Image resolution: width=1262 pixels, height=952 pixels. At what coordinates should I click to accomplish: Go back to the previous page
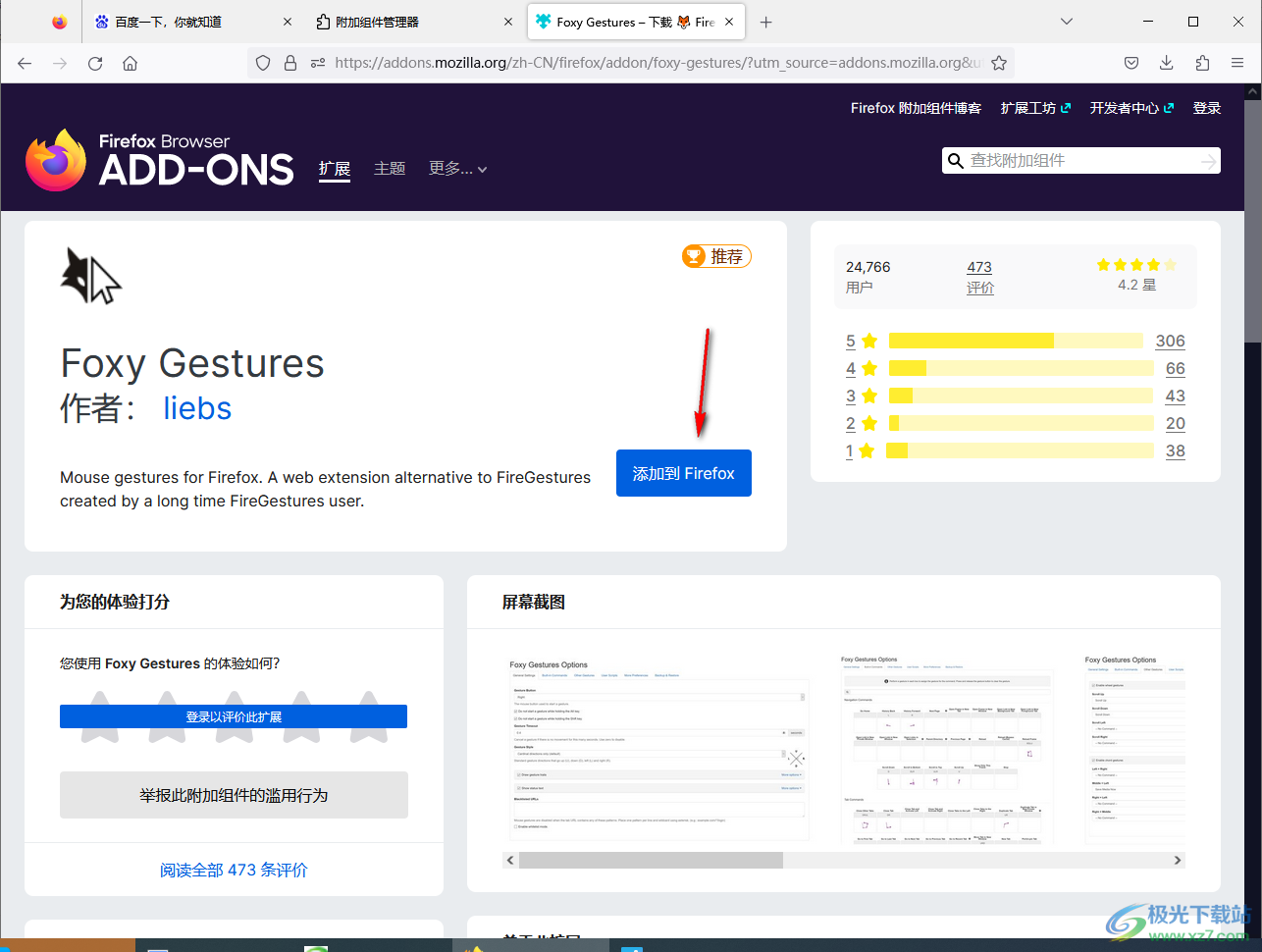[25, 63]
